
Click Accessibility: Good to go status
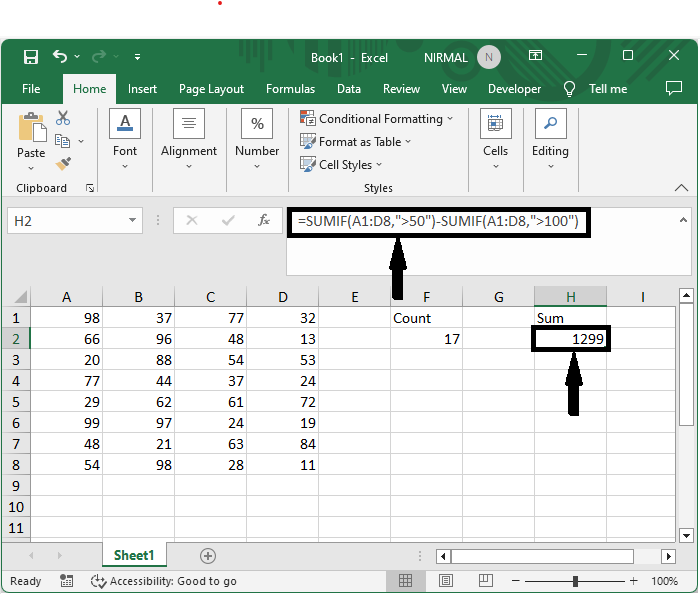[x=163, y=581]
